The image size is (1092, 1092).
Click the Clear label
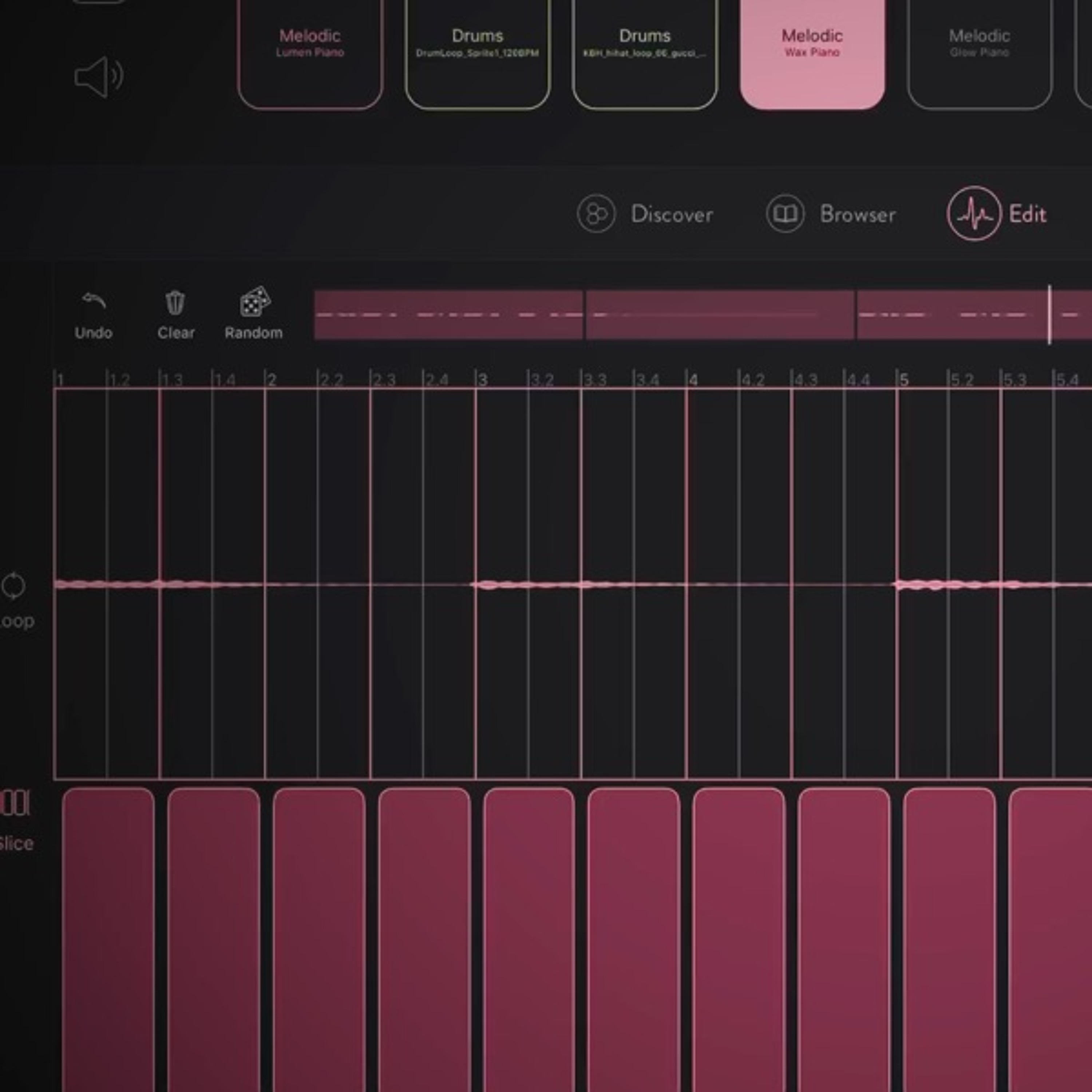point(176,333)
